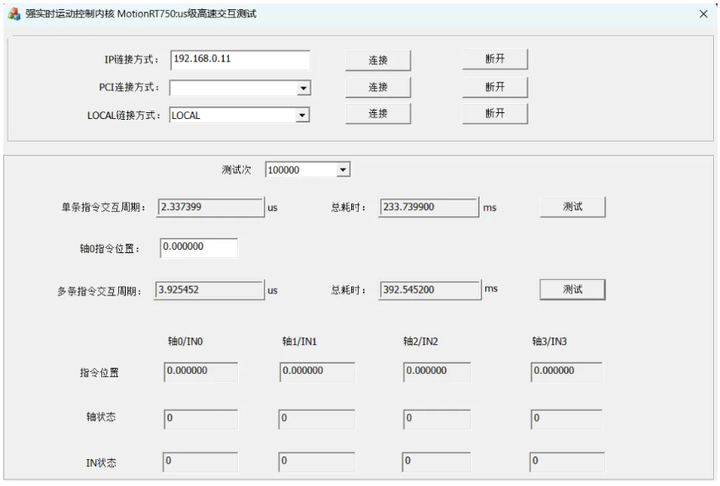Click command position field under 轴1/IN1
This screenshot has height=486, width=720.
tap(317, 372)
